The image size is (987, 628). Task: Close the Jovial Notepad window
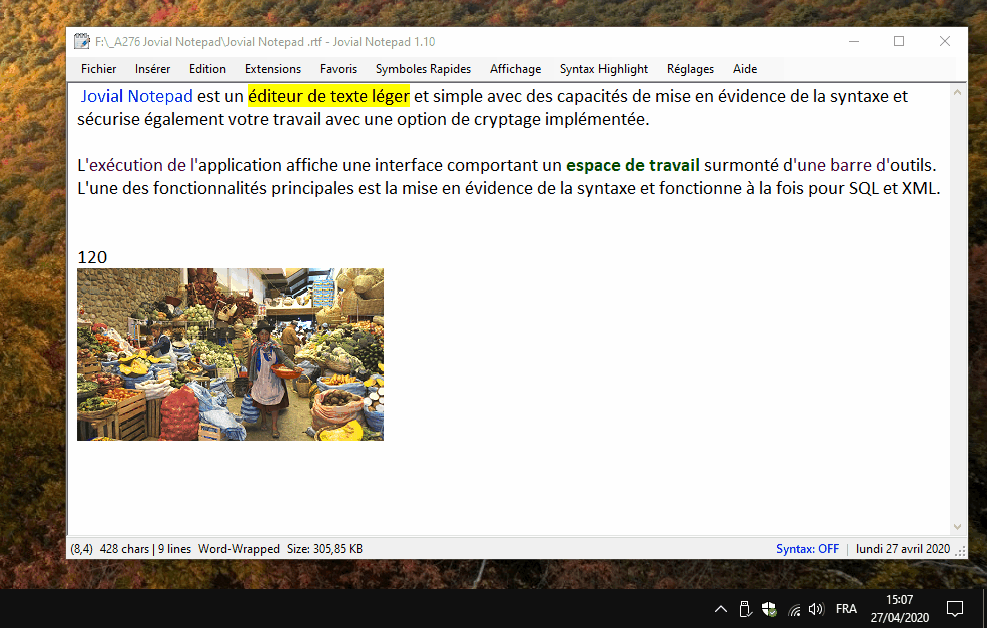click(945, 42)
